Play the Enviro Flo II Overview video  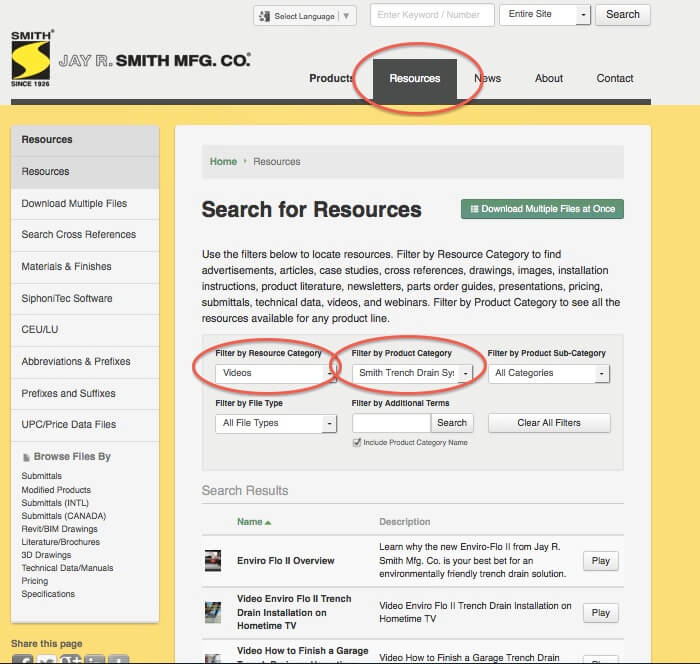click(x=600, y=561)
